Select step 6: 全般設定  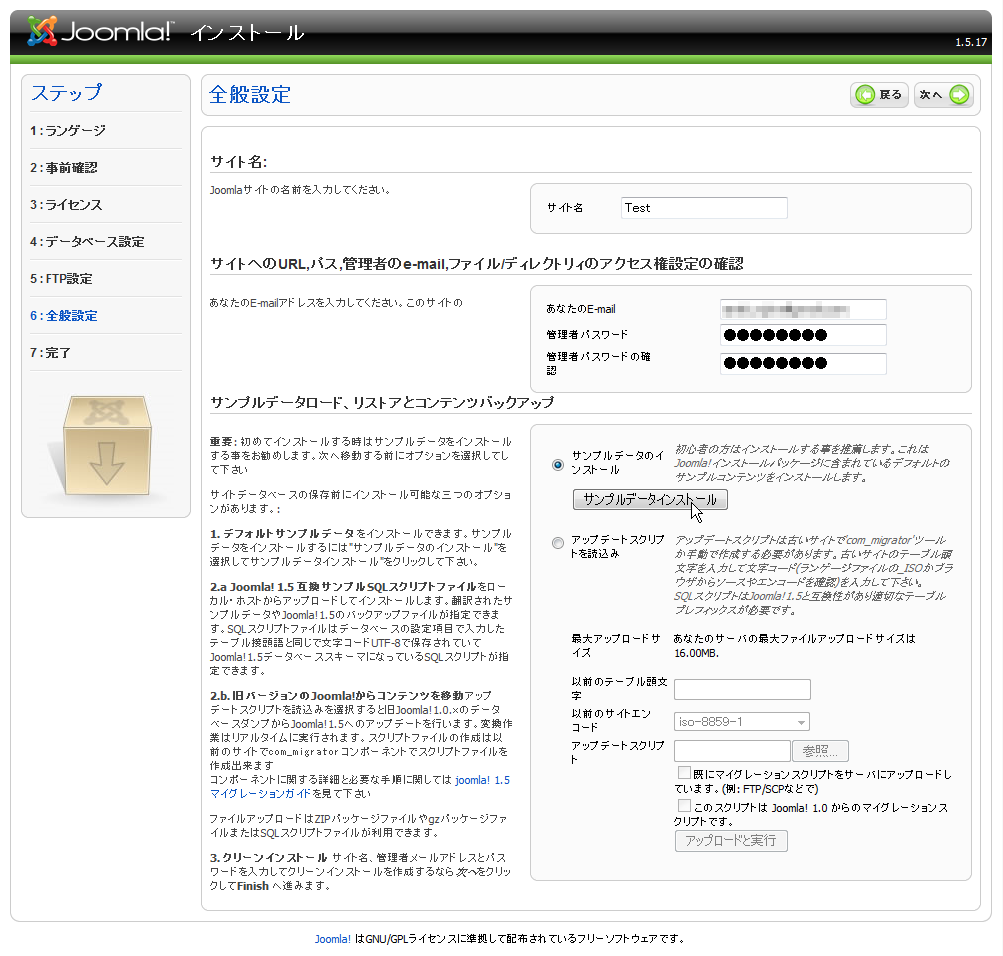point(63,316)
